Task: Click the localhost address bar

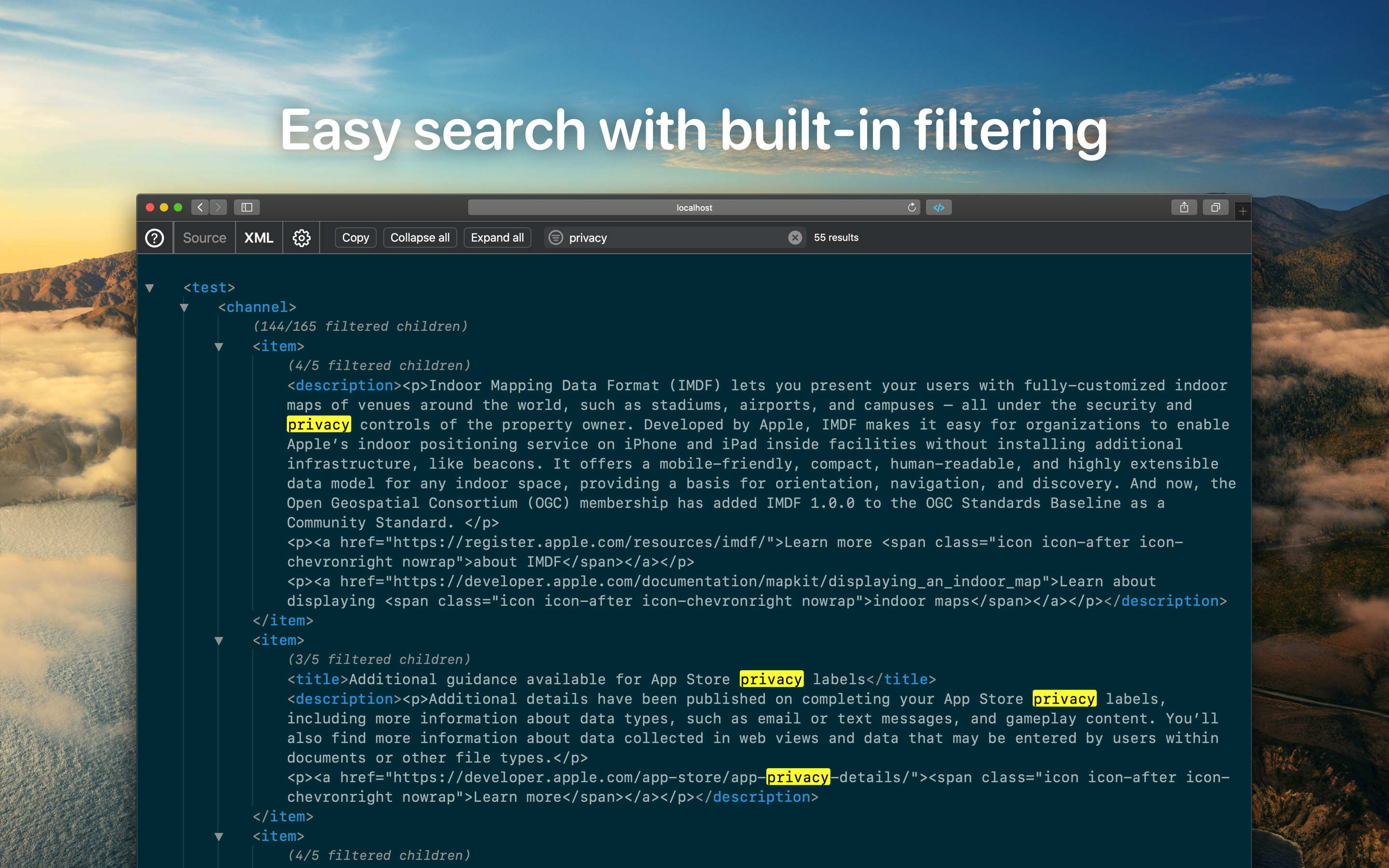Action: (x=694, y=207)
